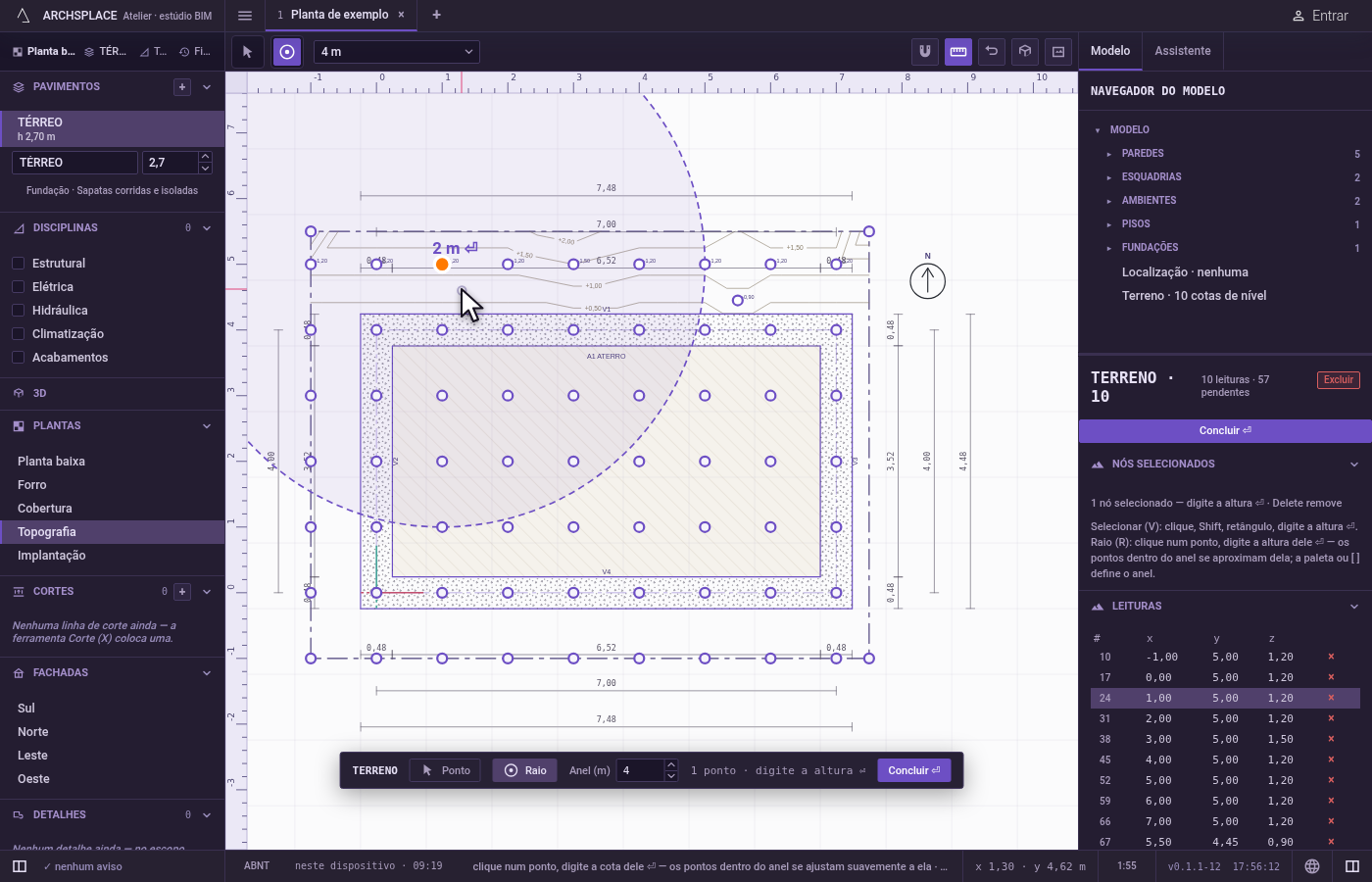Expand the PAREDES tree node
Screen dimensions: 1372x882
tap(1109, 154)
